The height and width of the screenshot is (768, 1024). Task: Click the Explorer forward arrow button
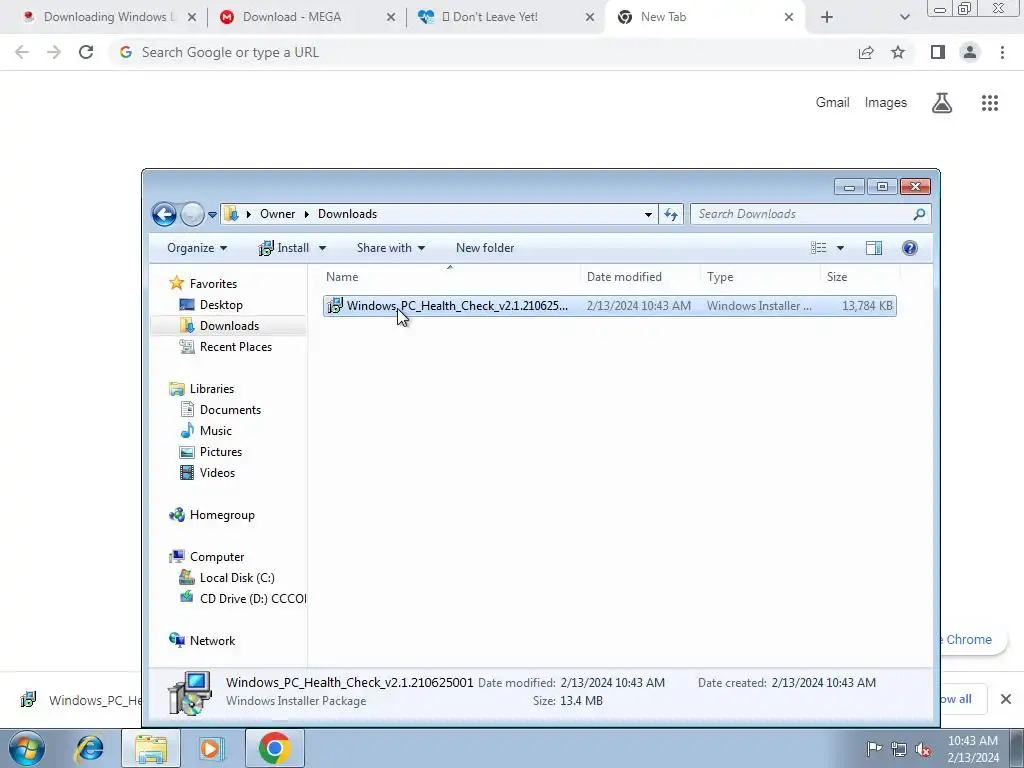click(x=192, y=214)
